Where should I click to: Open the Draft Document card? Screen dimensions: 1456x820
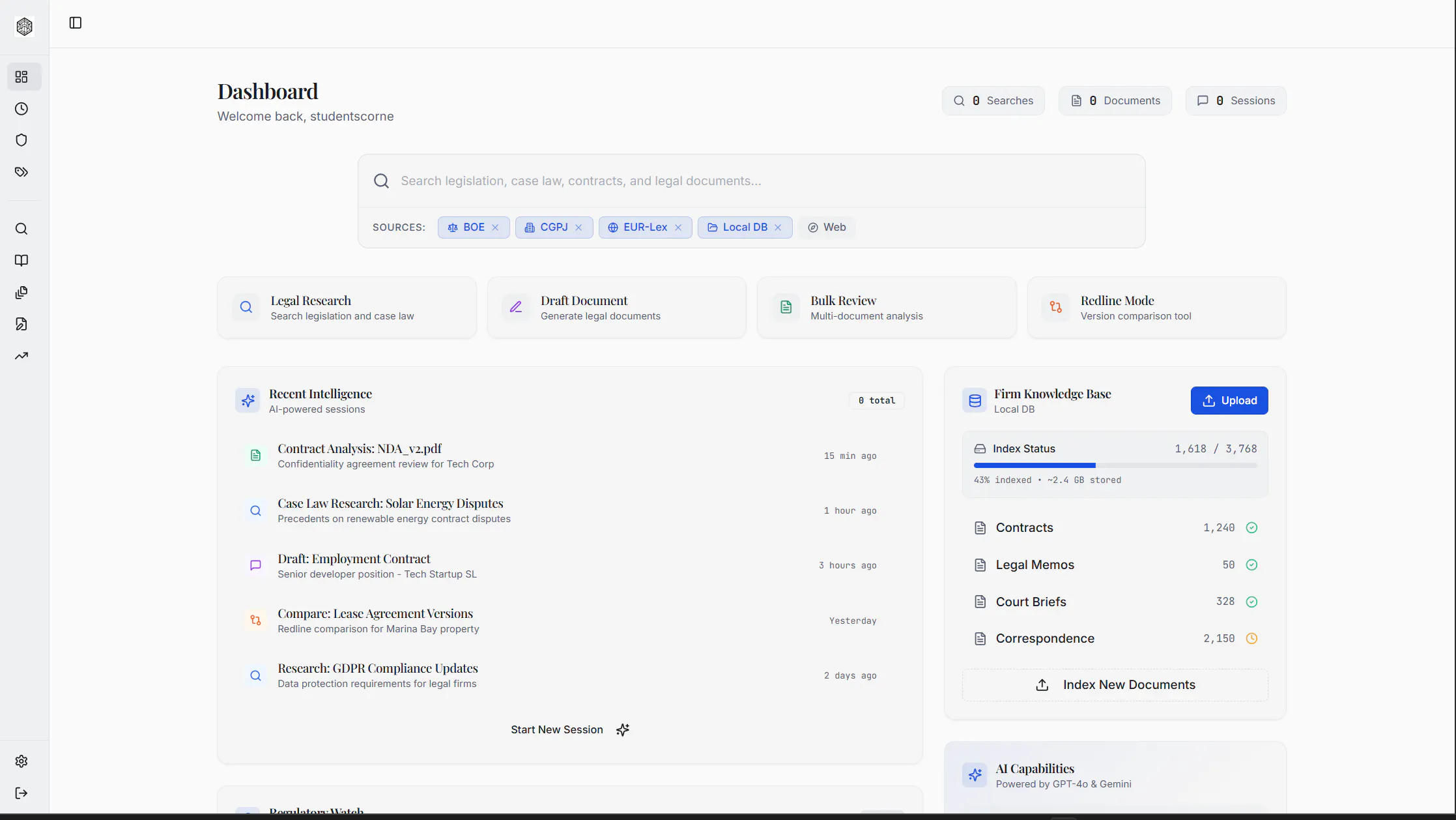[617, 308]
